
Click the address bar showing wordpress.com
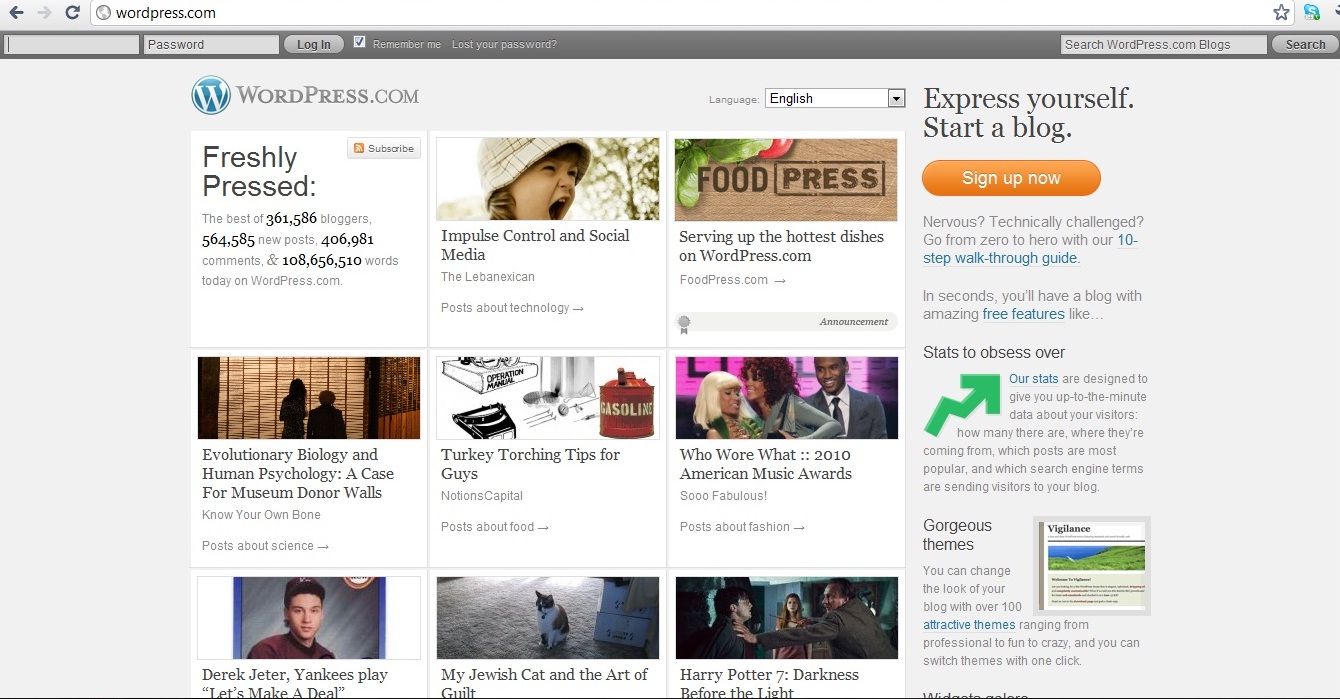(x=680, y=13)
